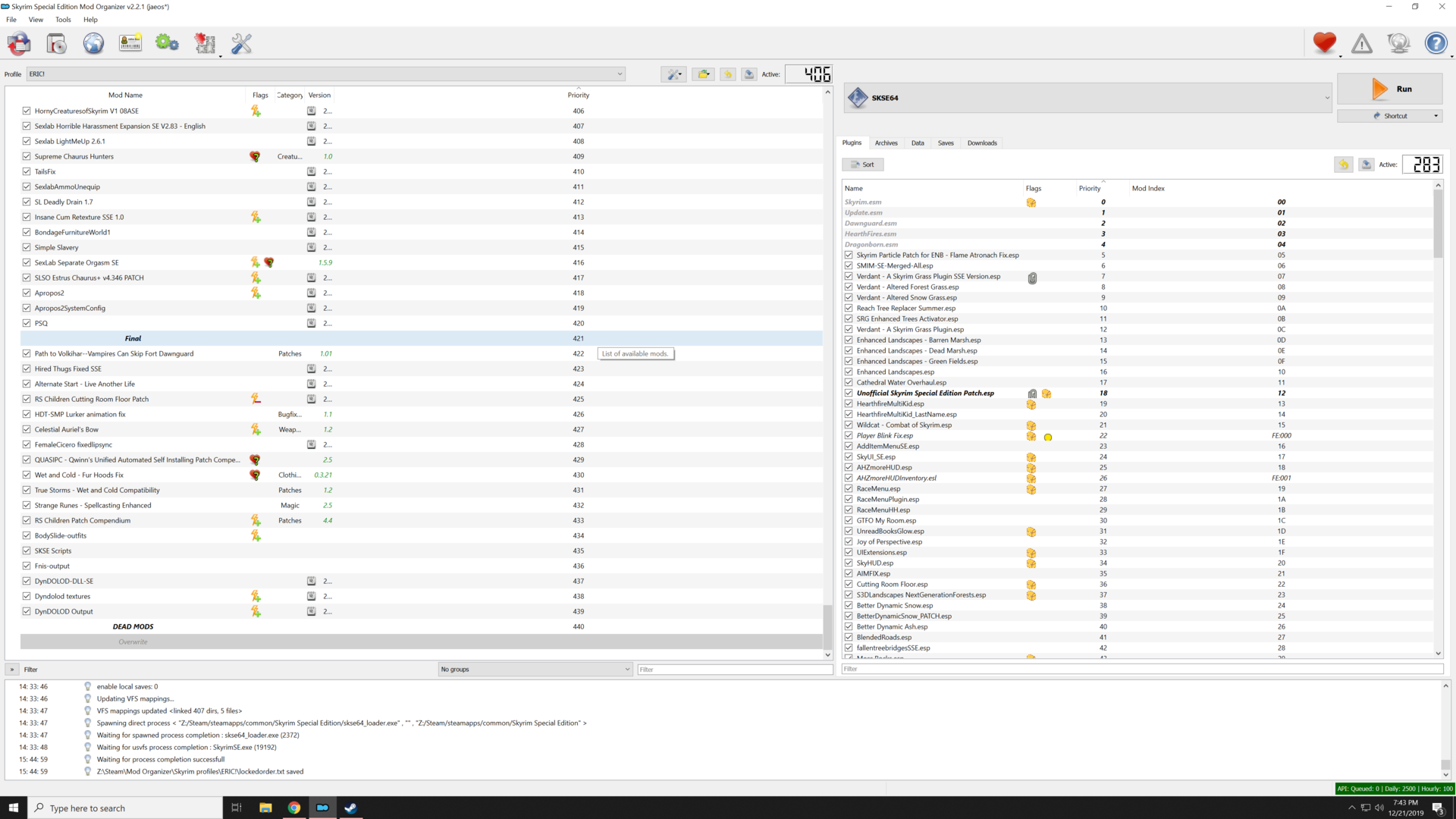
Task: Open the Executables gears icon
Action: tap(167, 44)
